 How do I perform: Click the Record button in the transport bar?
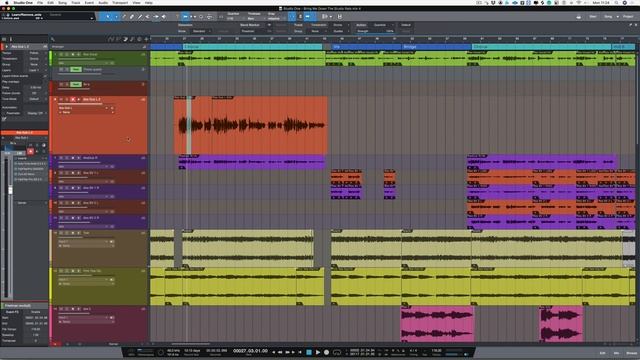tap(327, 352)
